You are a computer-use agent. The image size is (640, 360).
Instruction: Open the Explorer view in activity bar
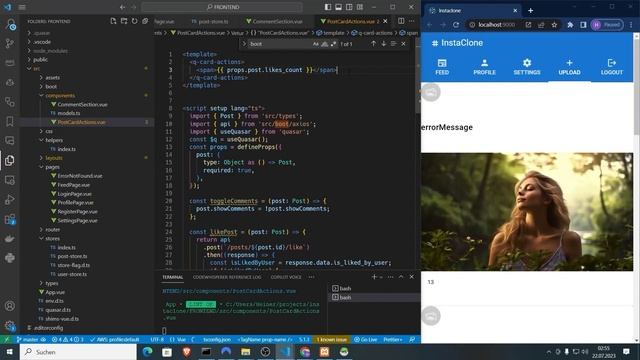pyautogui.click(x=10, y=160)
